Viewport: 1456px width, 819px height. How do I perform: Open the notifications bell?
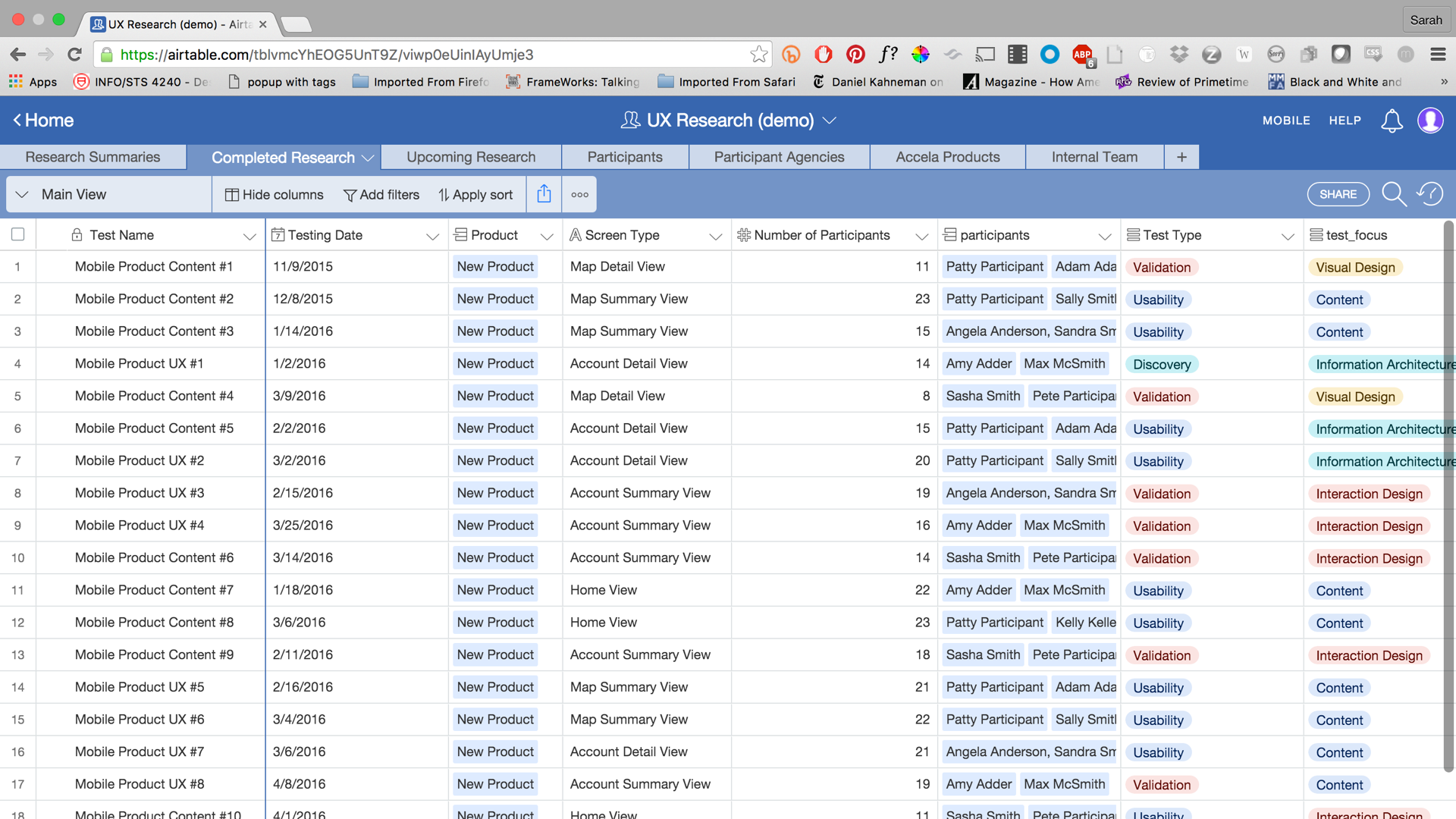(x=1392, y=121)
